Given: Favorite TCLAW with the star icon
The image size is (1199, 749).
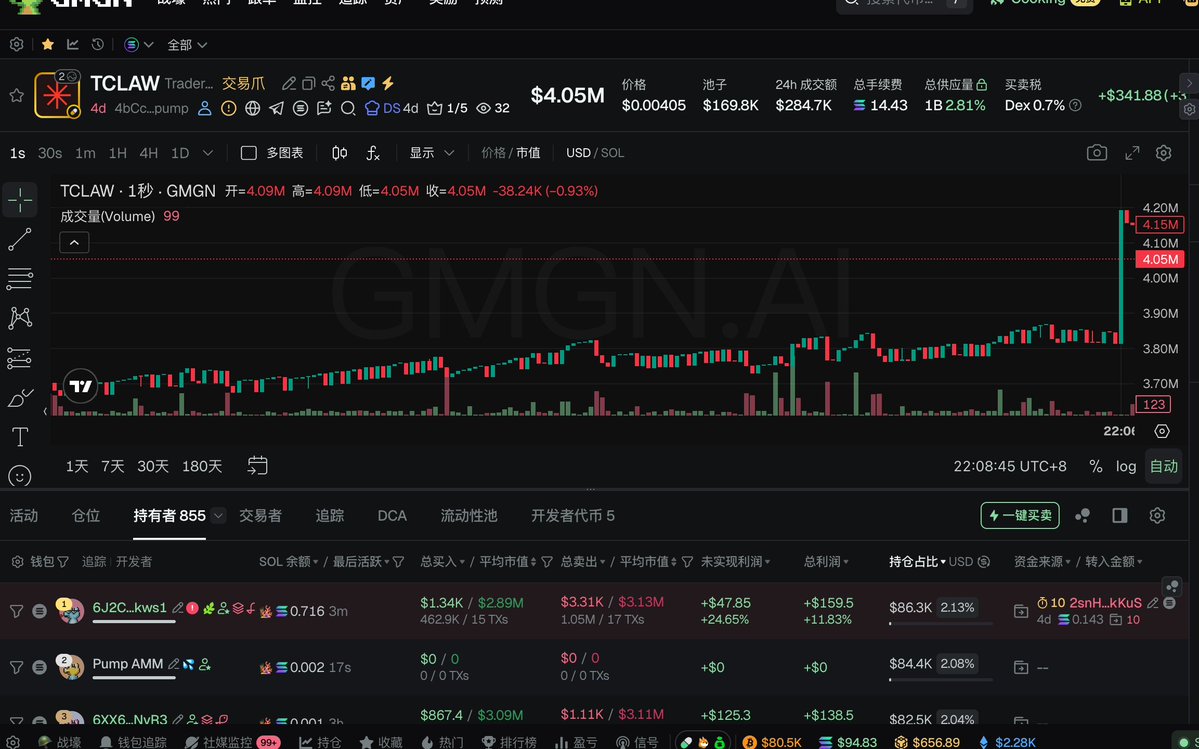Looking at the screenshot, I should coord(15,96).
